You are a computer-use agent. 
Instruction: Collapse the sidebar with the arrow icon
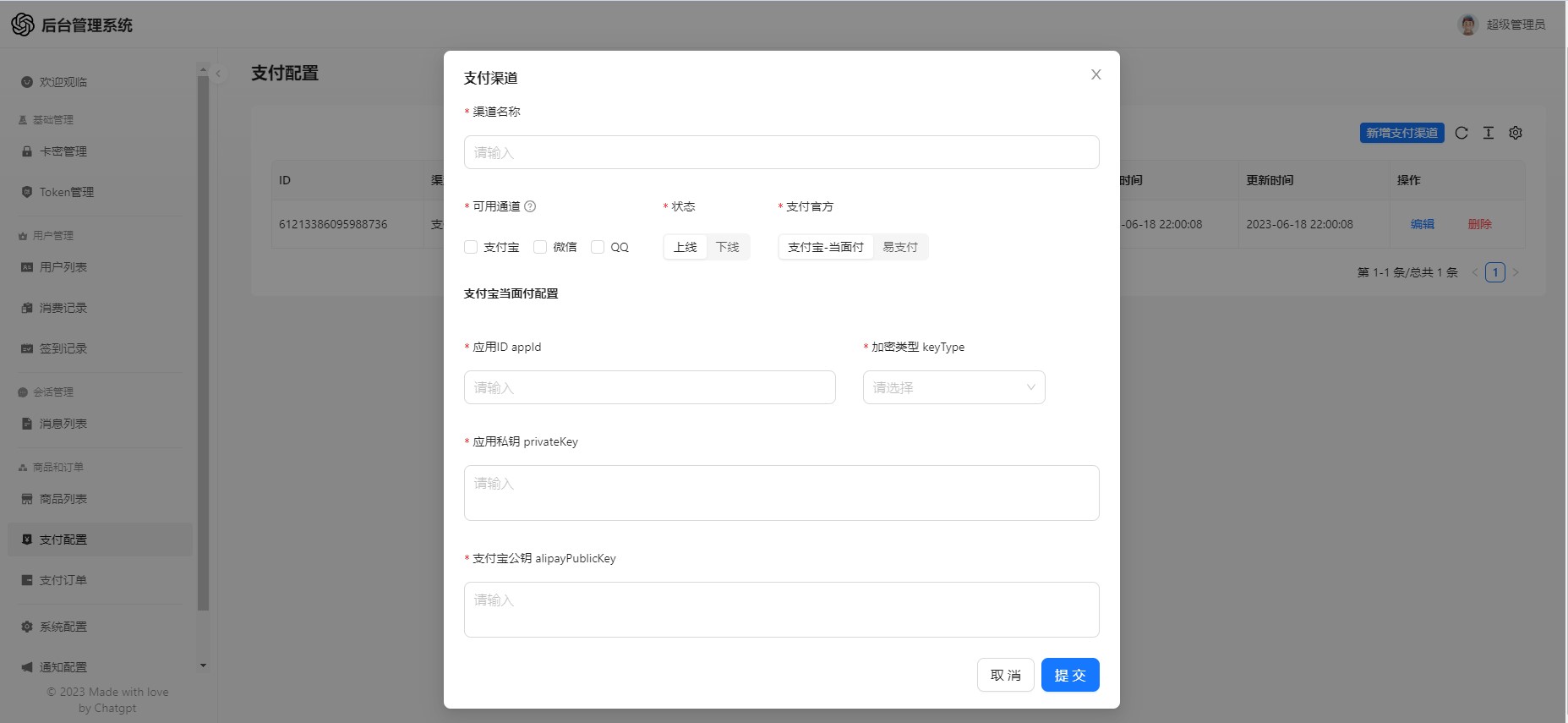[x=218, y=74]
